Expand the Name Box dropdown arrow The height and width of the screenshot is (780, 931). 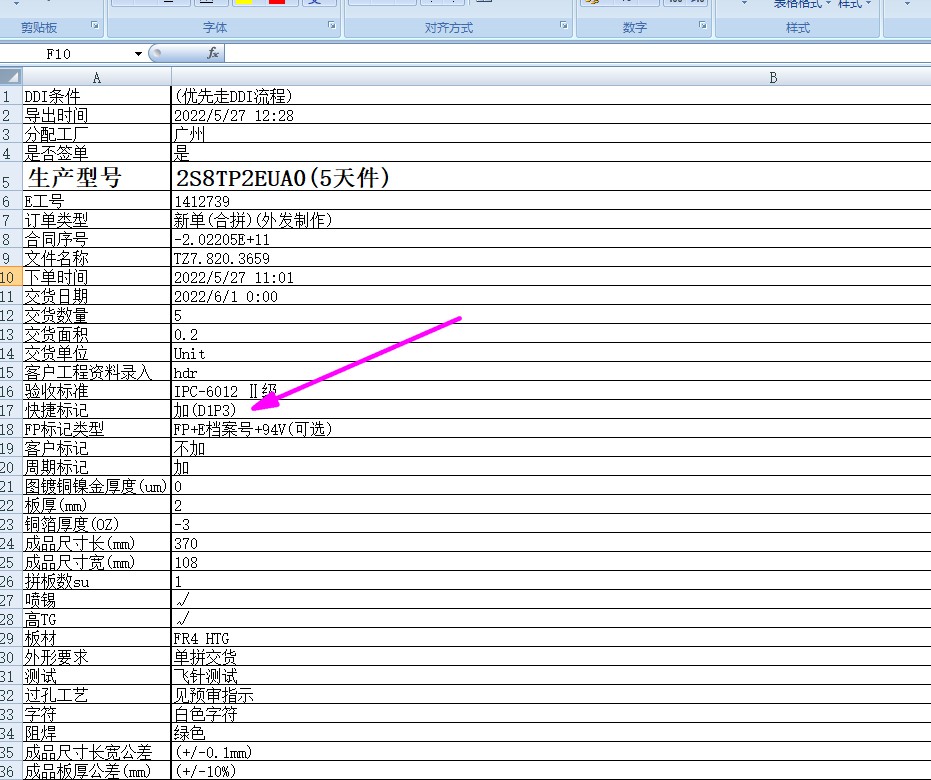(x=138, y=54)
